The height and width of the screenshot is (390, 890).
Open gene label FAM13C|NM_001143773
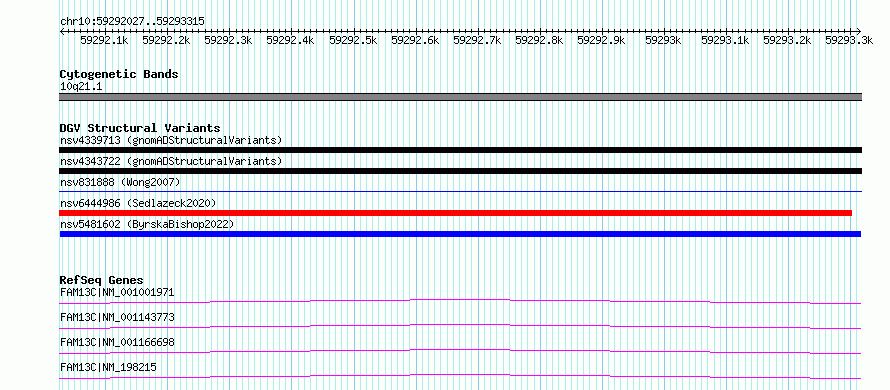[117, 317]
